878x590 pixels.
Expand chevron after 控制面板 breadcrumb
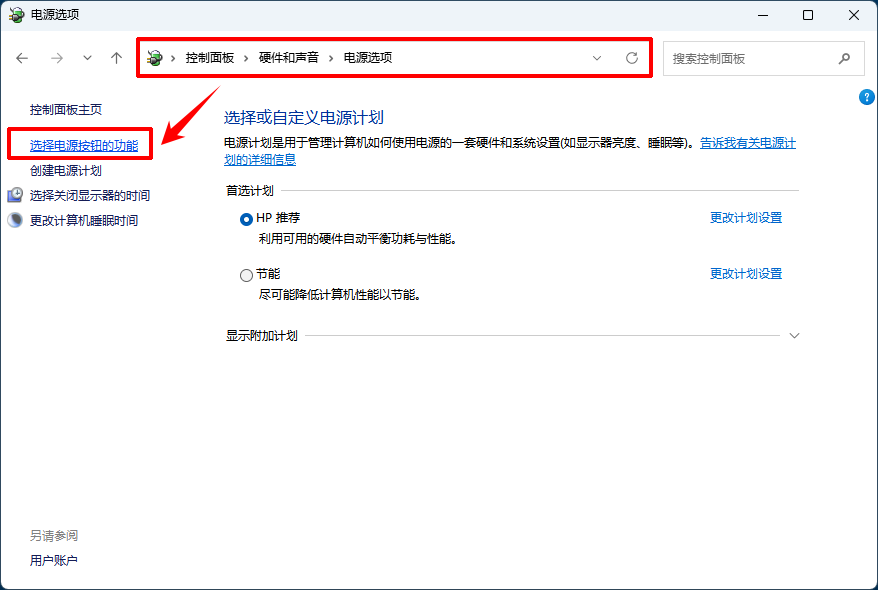(x=246, y=58)
